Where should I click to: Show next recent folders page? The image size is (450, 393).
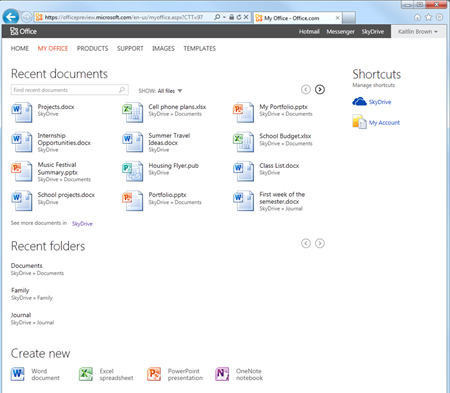tap(320, 243)
